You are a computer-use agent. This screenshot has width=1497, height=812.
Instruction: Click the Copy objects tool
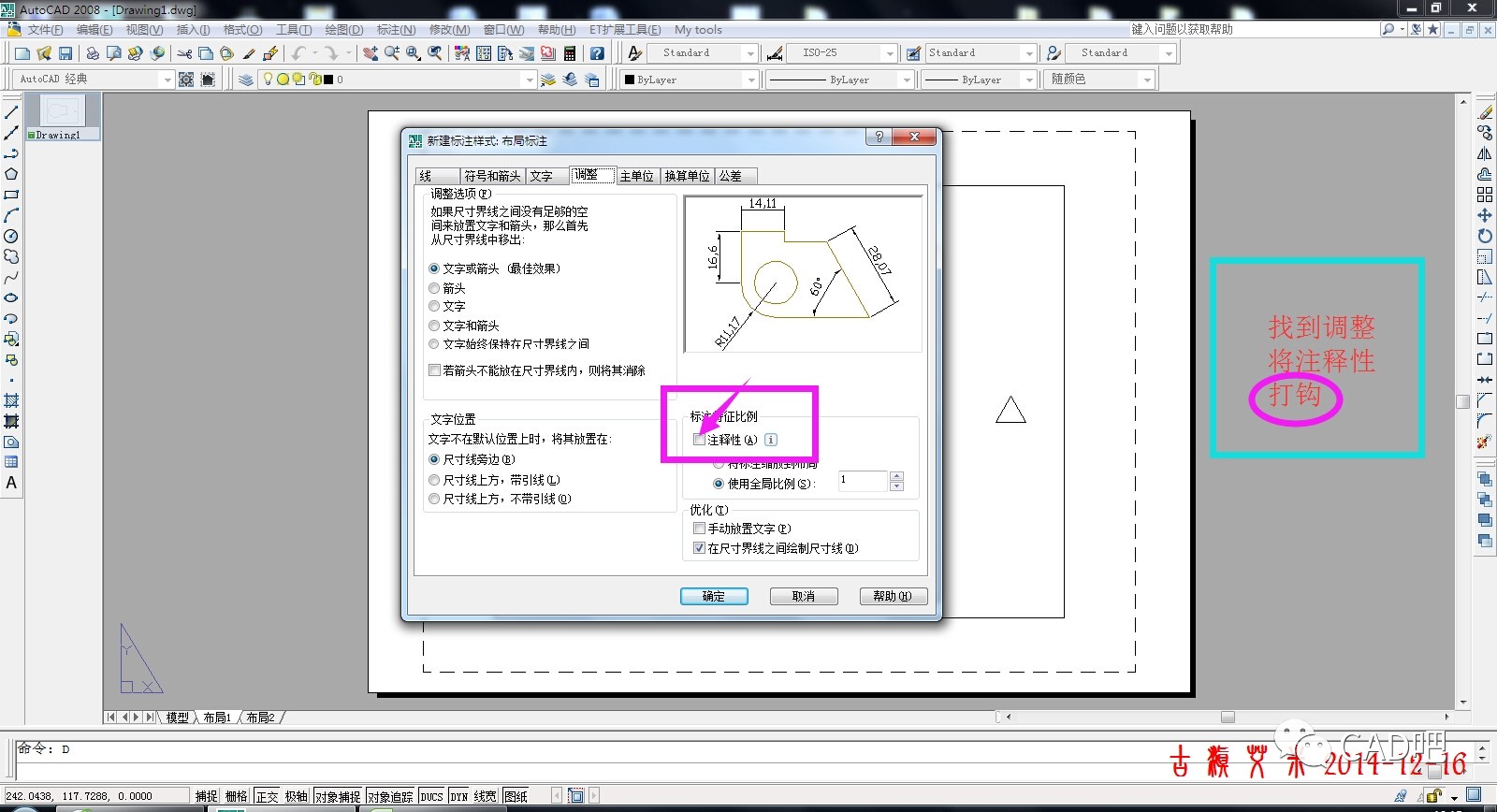click(x=1485, y=133)
